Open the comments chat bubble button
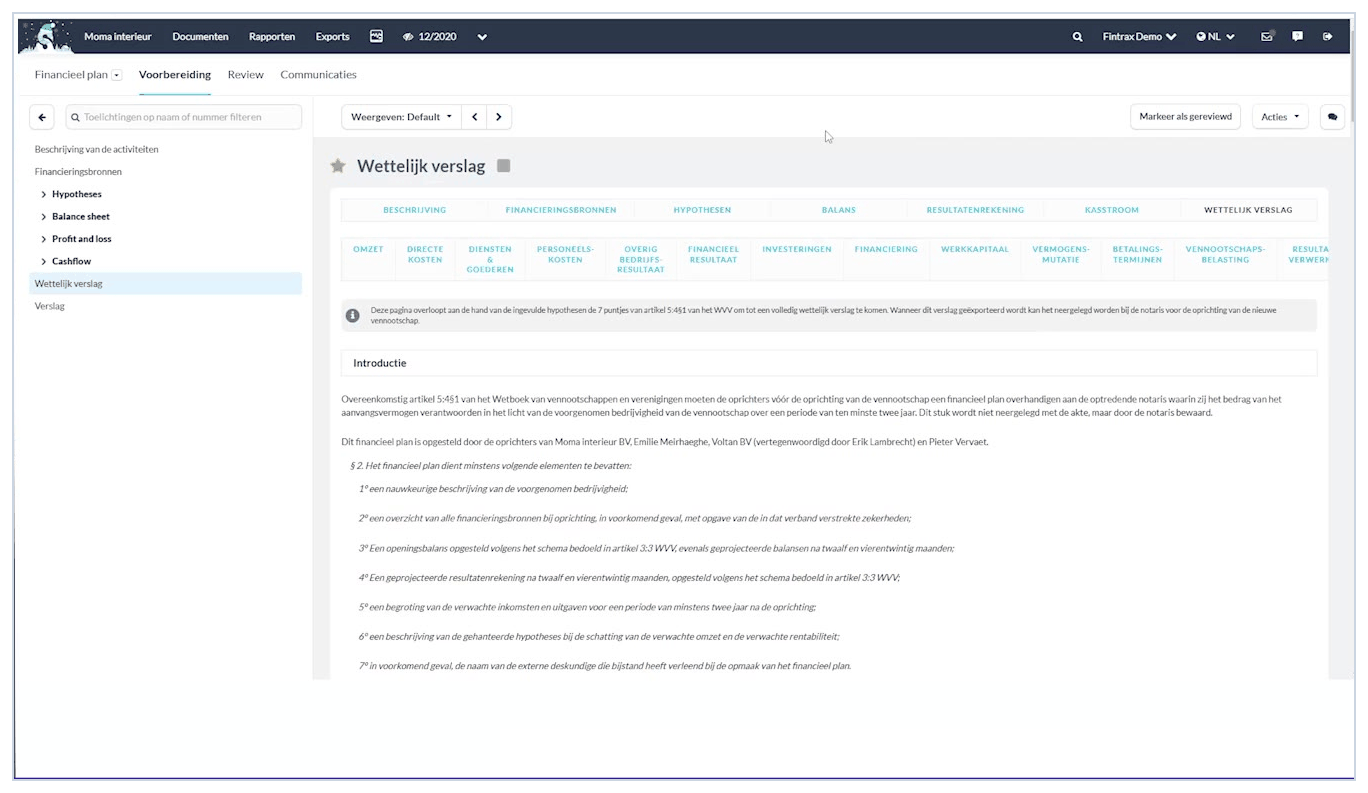Viewport: 1368px width, 793px height. (1332, 117)
